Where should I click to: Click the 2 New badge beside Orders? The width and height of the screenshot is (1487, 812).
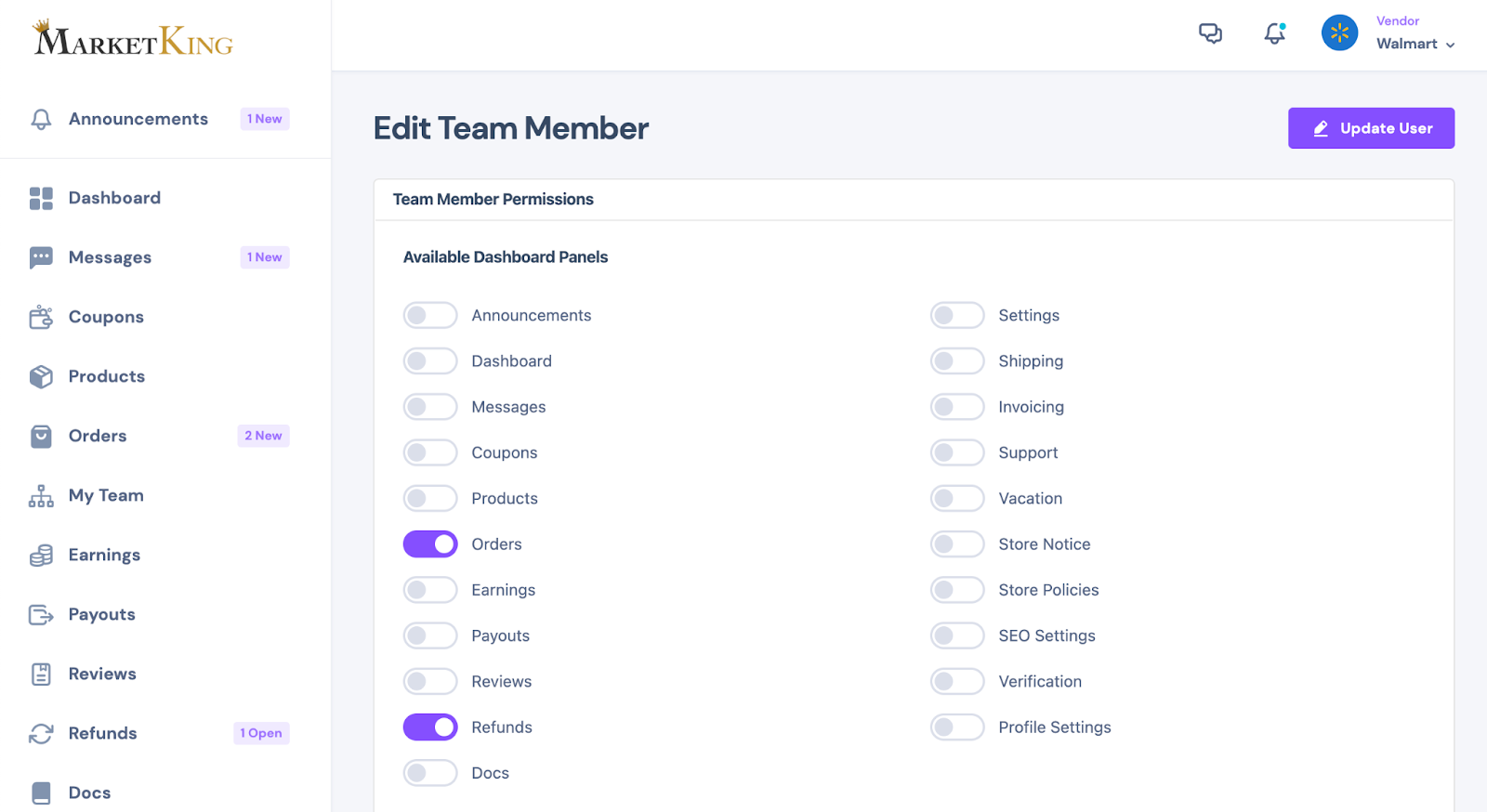[x=263, y=436]
